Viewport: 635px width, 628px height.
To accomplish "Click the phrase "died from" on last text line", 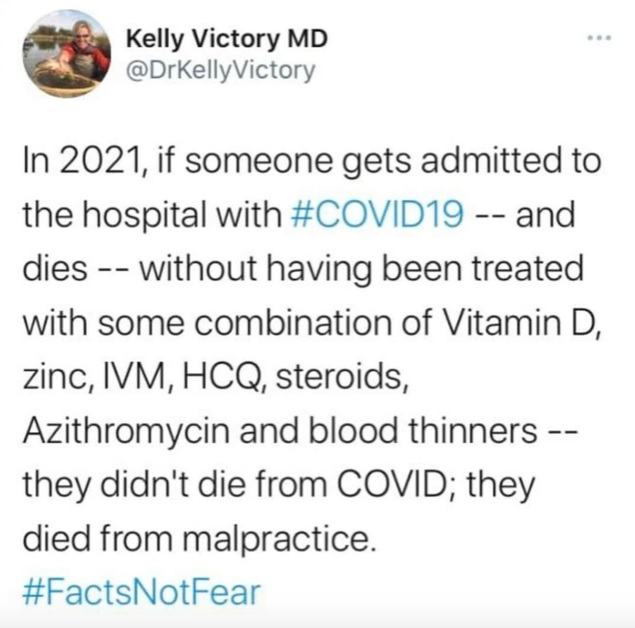I will pos(97,538).
